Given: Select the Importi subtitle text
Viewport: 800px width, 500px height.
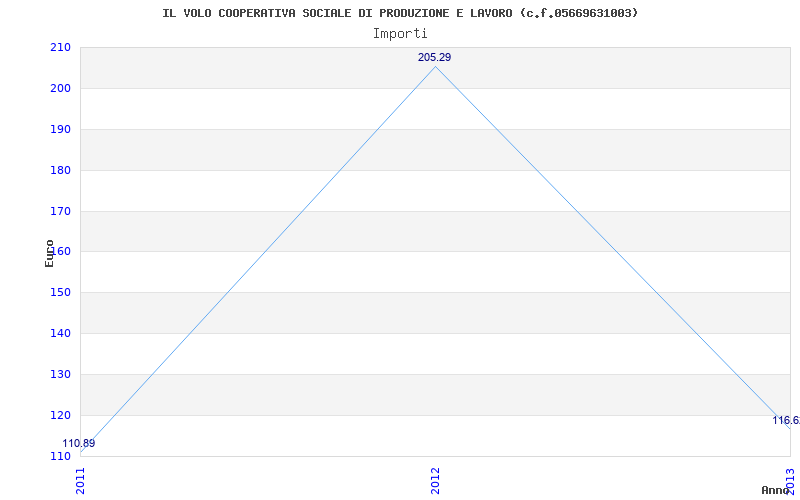Looking at the screenshot, I should click(x=400, y=34).
